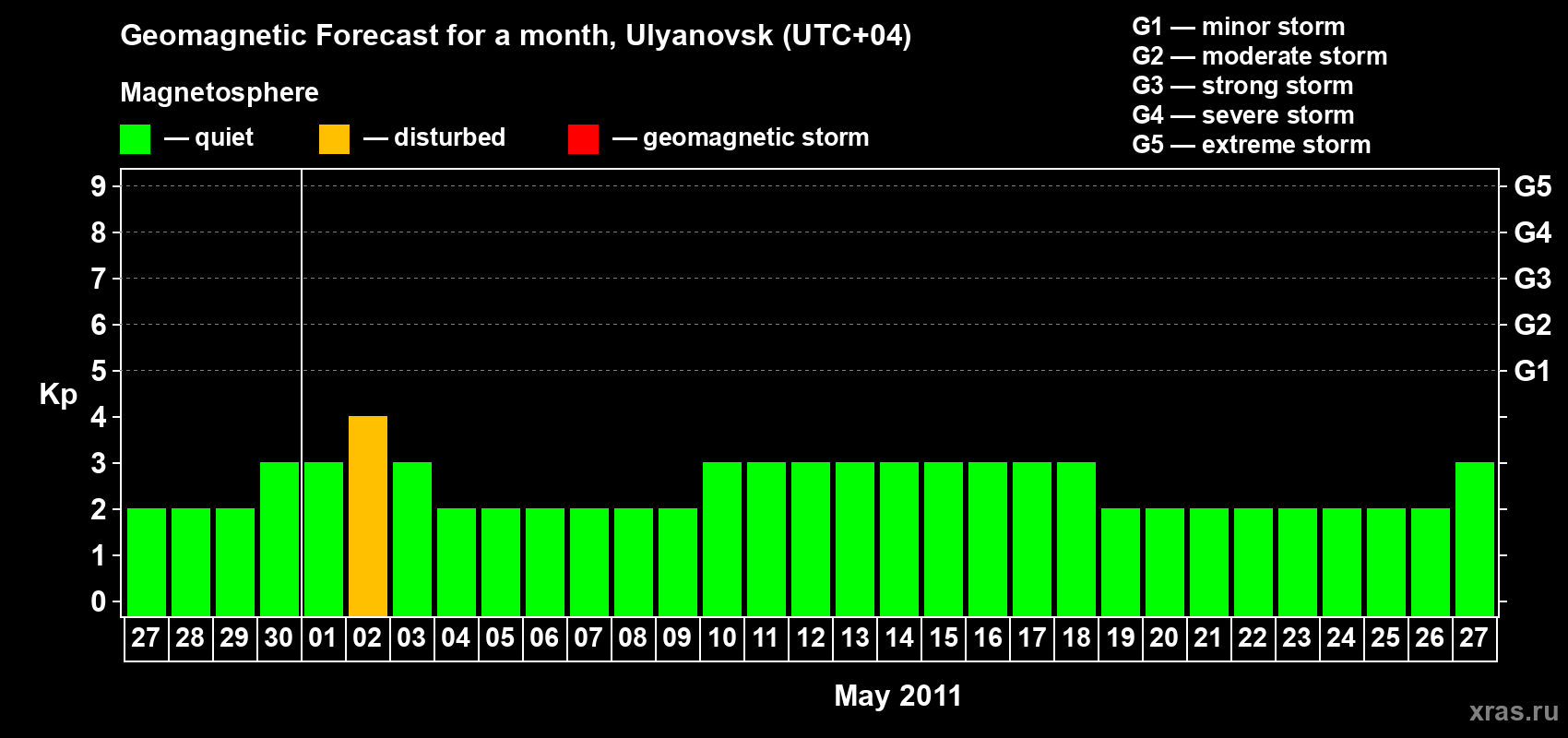Image resolution: width=1568 pixels, height=738 pixels.
Task: Select the green bar above date 10
Action: point(722,539)
